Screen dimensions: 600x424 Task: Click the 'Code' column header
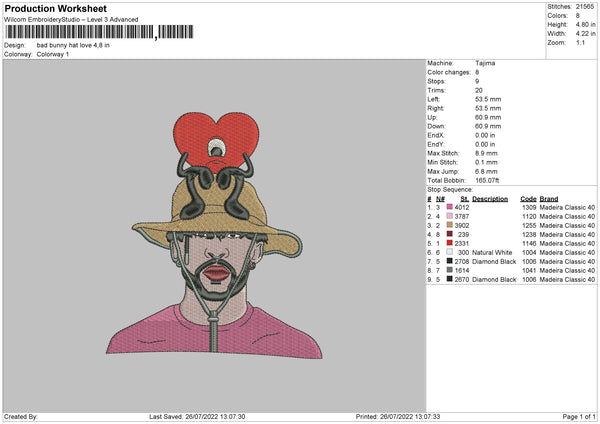(x=528, y=199)
